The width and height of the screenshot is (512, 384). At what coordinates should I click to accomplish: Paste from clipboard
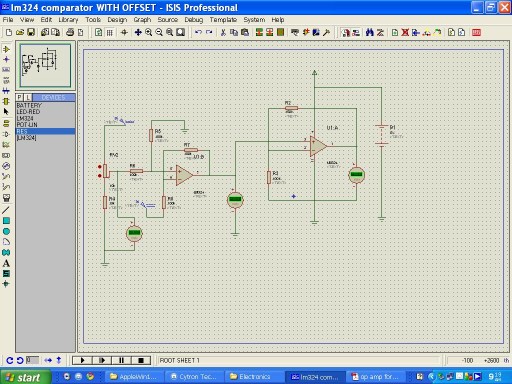[245, 32]
